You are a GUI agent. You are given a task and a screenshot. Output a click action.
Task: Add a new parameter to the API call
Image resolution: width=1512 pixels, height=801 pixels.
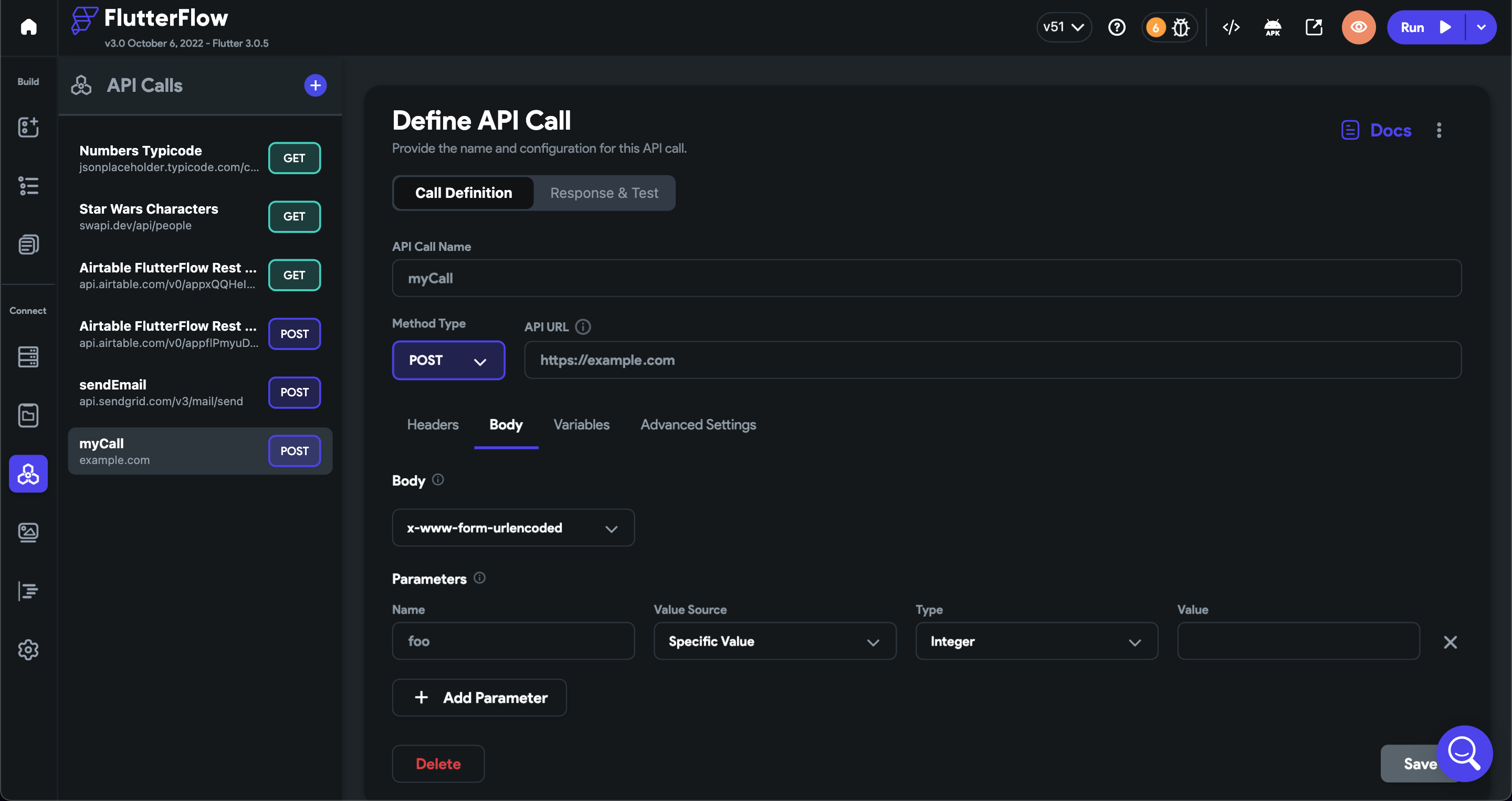point(479,697)
